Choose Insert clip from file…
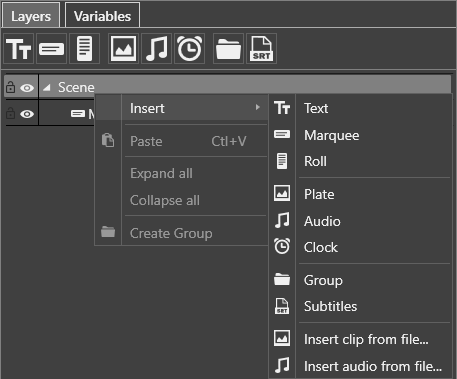457x379 pixels. point(361,339)
